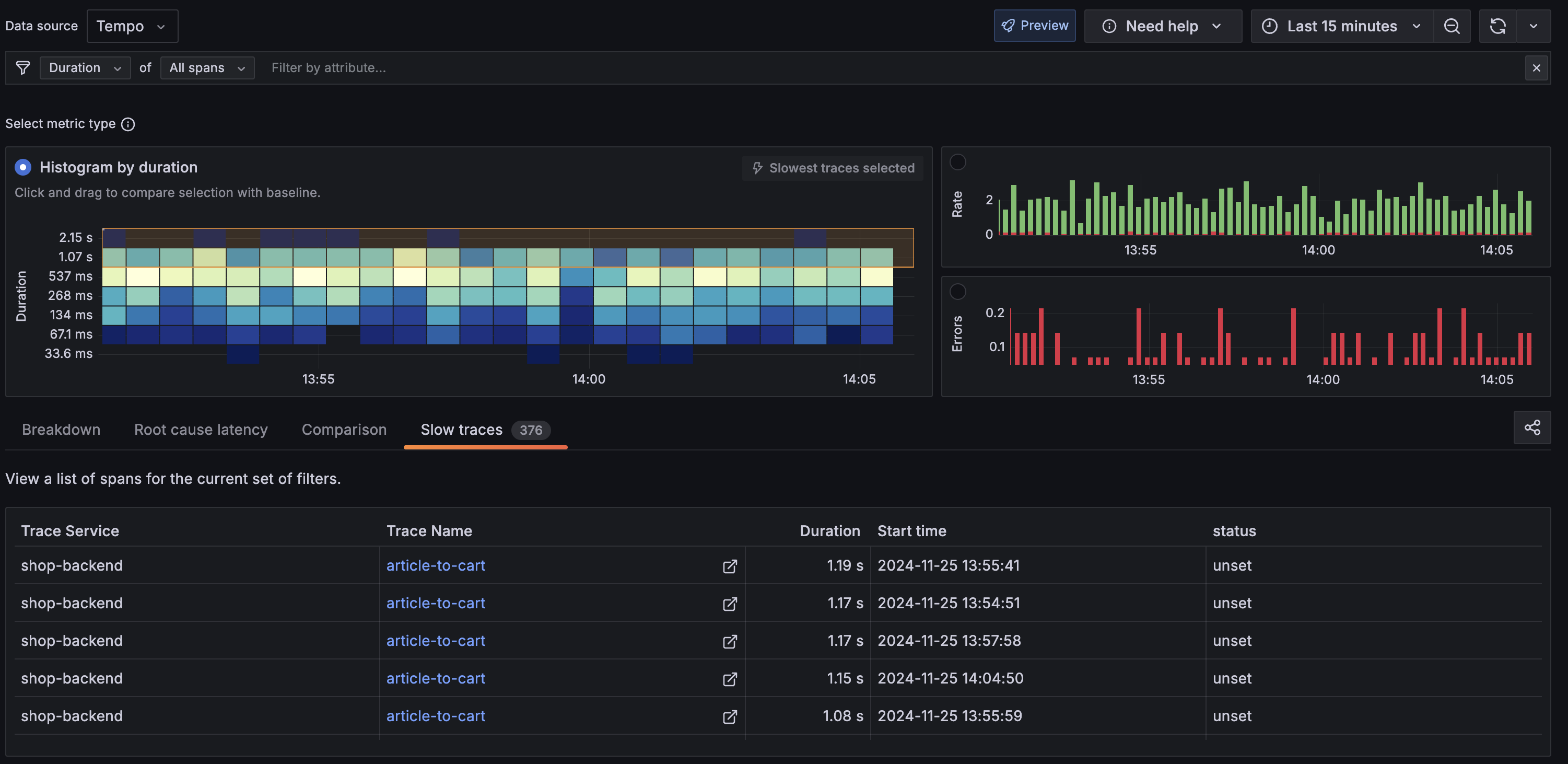Click the Preview button
The height and width of the screenshot is (764, 1568).
(x=1034, y=26)
